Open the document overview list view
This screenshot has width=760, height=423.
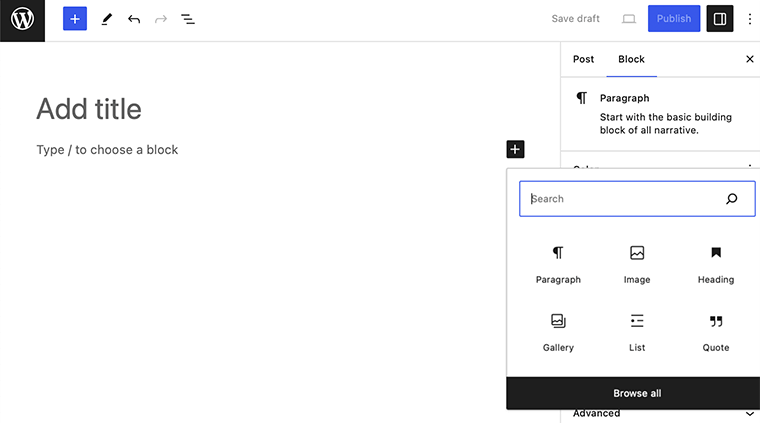pos(188,19)
